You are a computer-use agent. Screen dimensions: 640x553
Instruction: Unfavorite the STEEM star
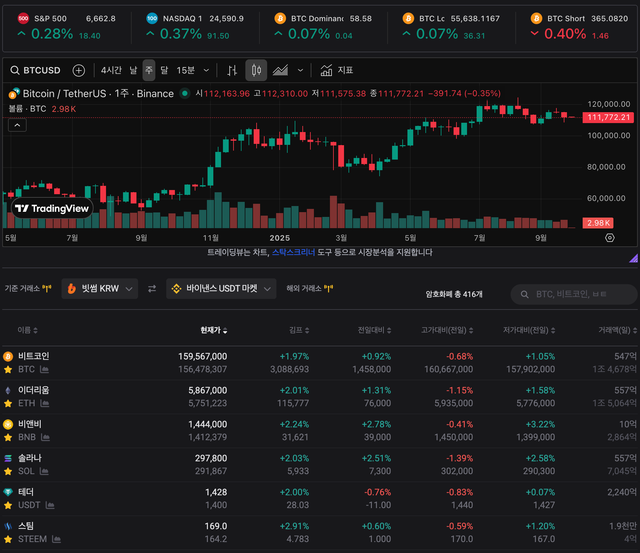[8, 539]
